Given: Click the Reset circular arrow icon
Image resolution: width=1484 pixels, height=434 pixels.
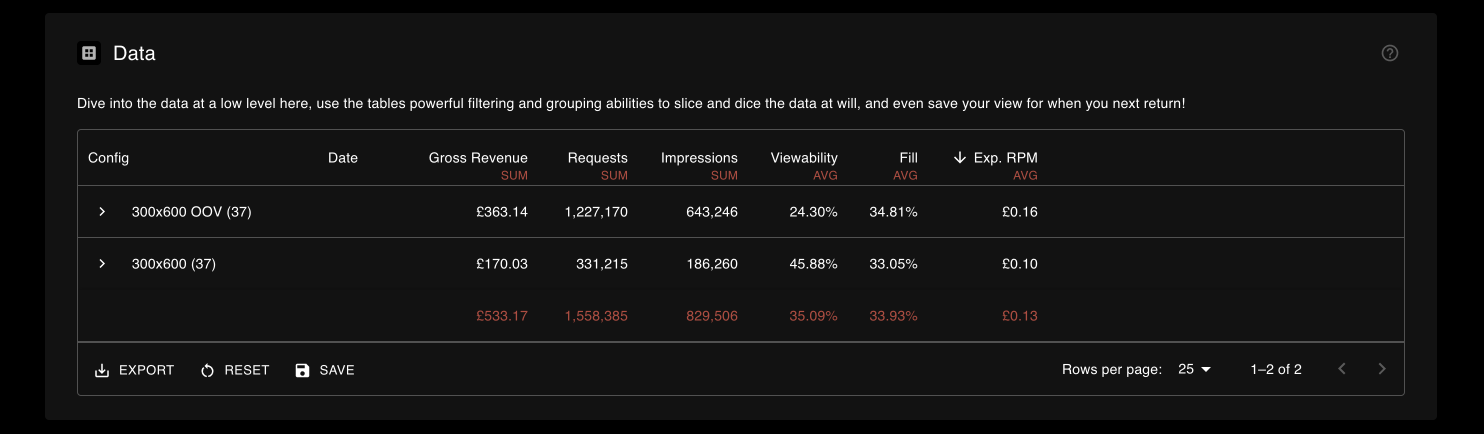Looking at the screenshot, I should click(x=207, y=370).
